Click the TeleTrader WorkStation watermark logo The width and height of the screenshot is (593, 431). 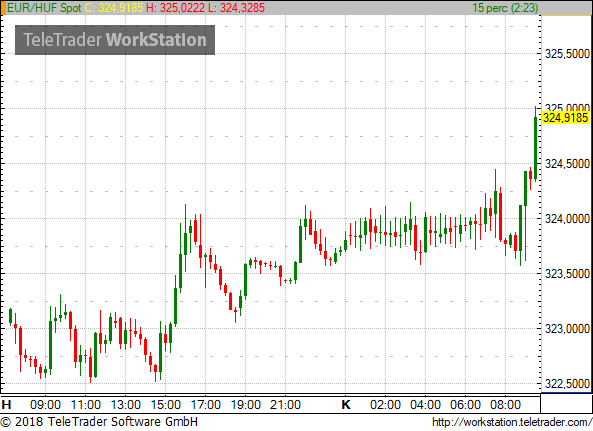[115, 40]
